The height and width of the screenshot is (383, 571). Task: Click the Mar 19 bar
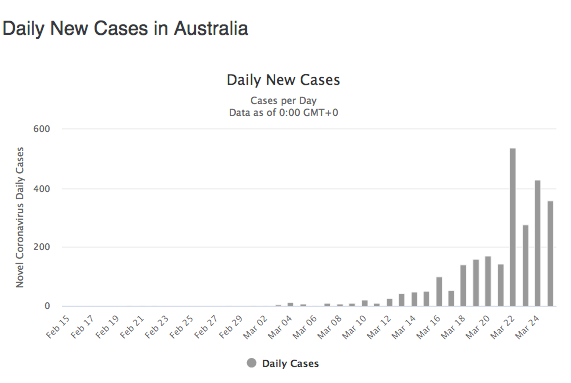click(x=476, y=283)
